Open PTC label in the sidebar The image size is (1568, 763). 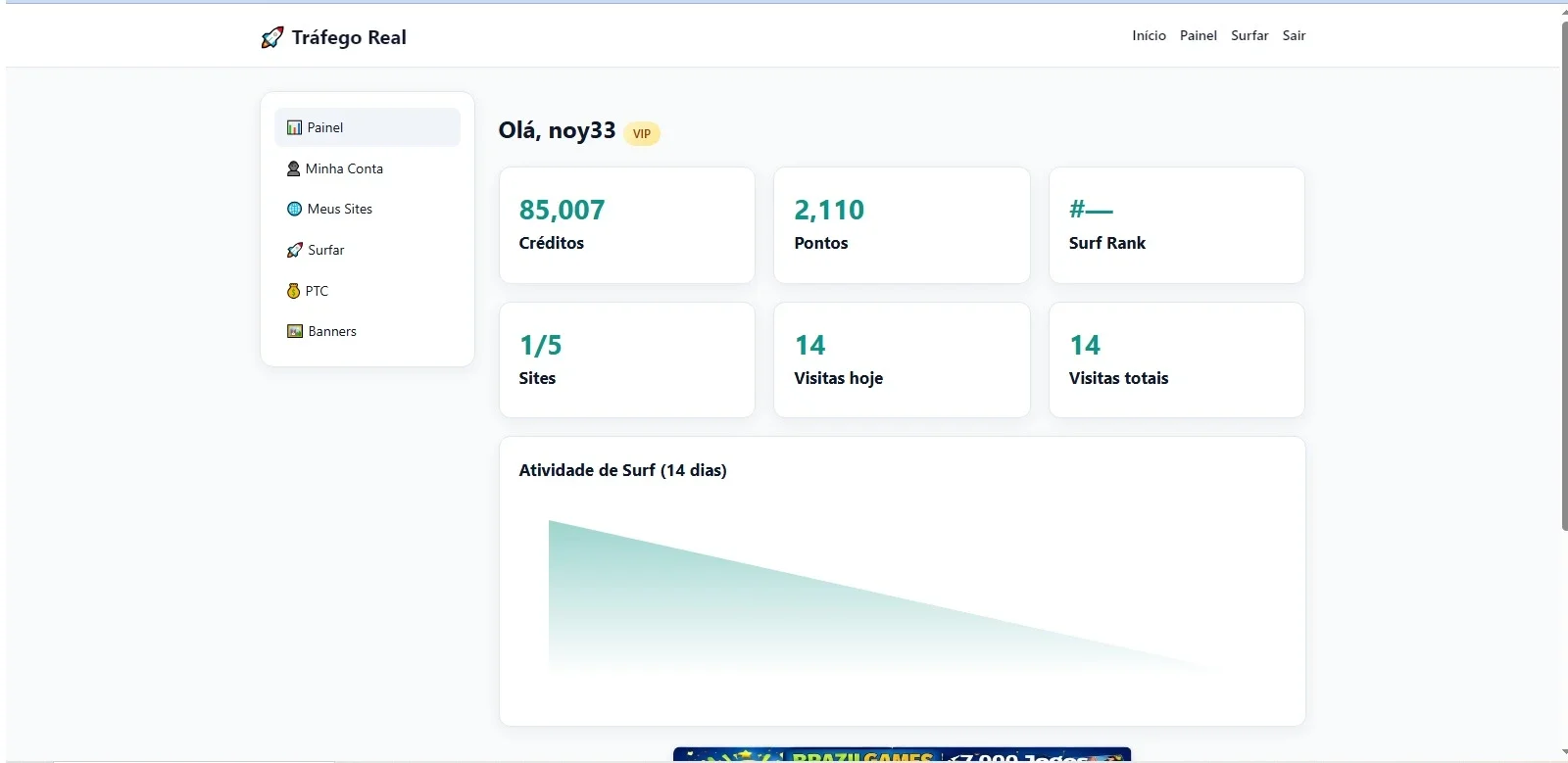[317, 291]
